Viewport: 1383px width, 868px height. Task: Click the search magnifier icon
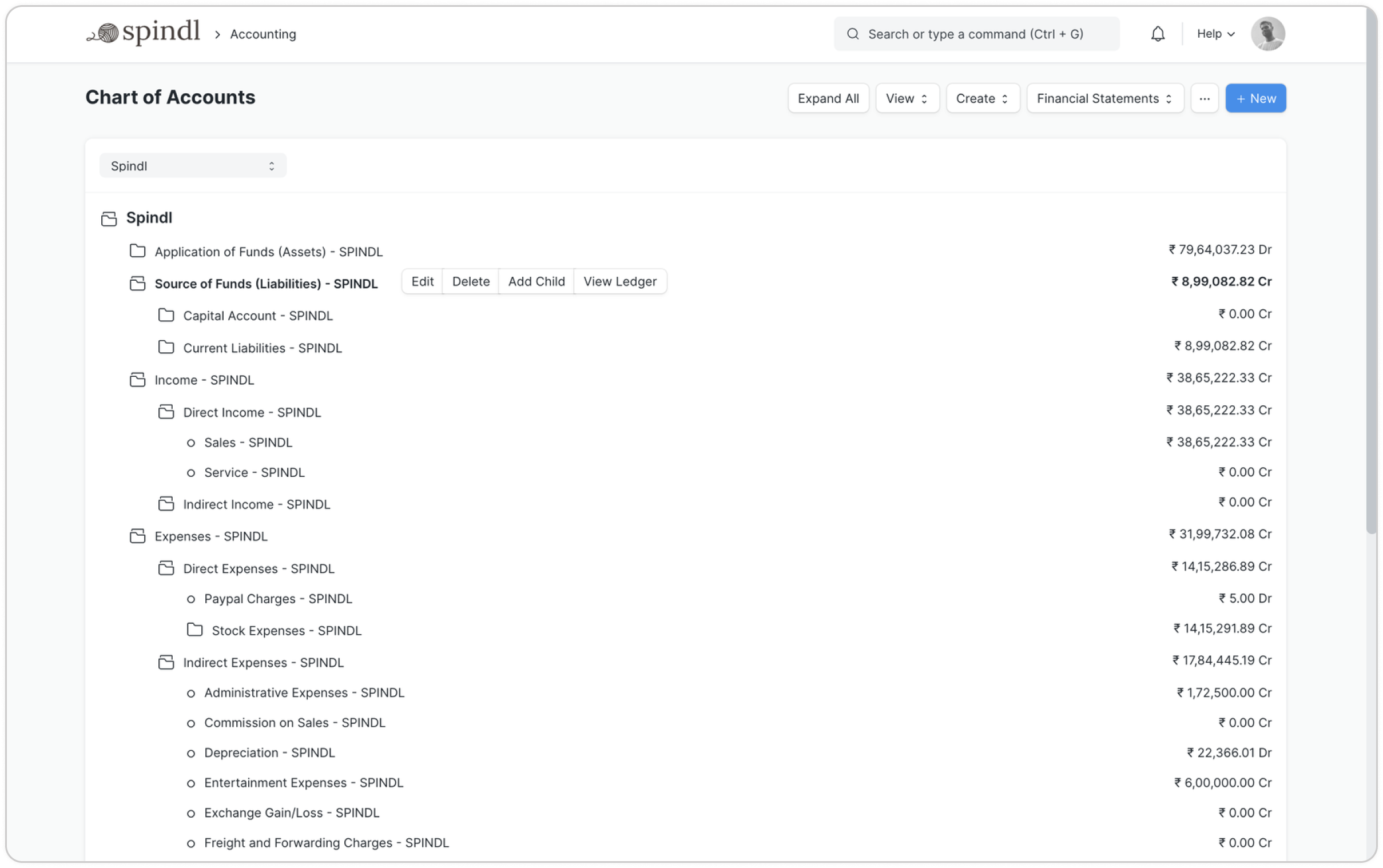click(x=853, y=34)
